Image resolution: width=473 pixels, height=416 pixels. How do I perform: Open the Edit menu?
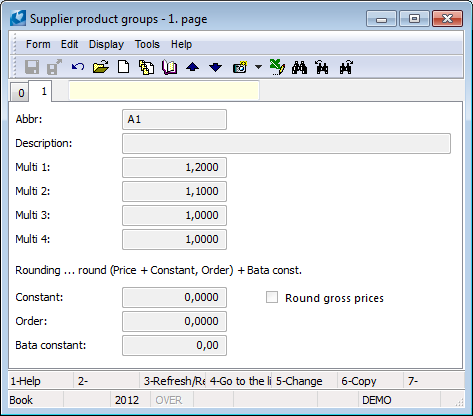click(x=69, y=44)
